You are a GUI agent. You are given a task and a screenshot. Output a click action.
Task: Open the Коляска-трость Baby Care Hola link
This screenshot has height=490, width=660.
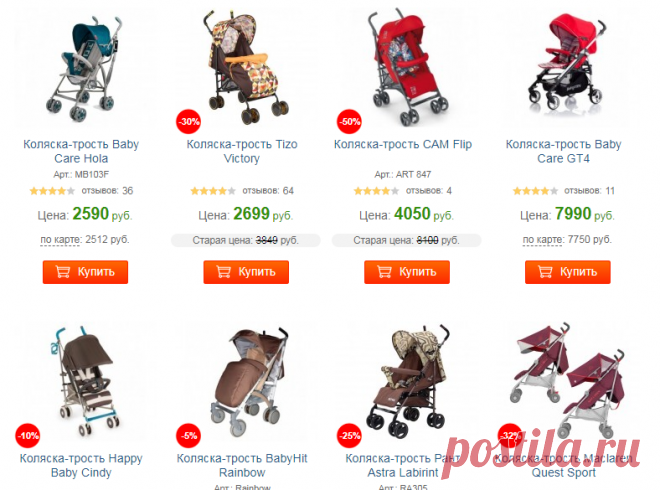tap(81, 151)
